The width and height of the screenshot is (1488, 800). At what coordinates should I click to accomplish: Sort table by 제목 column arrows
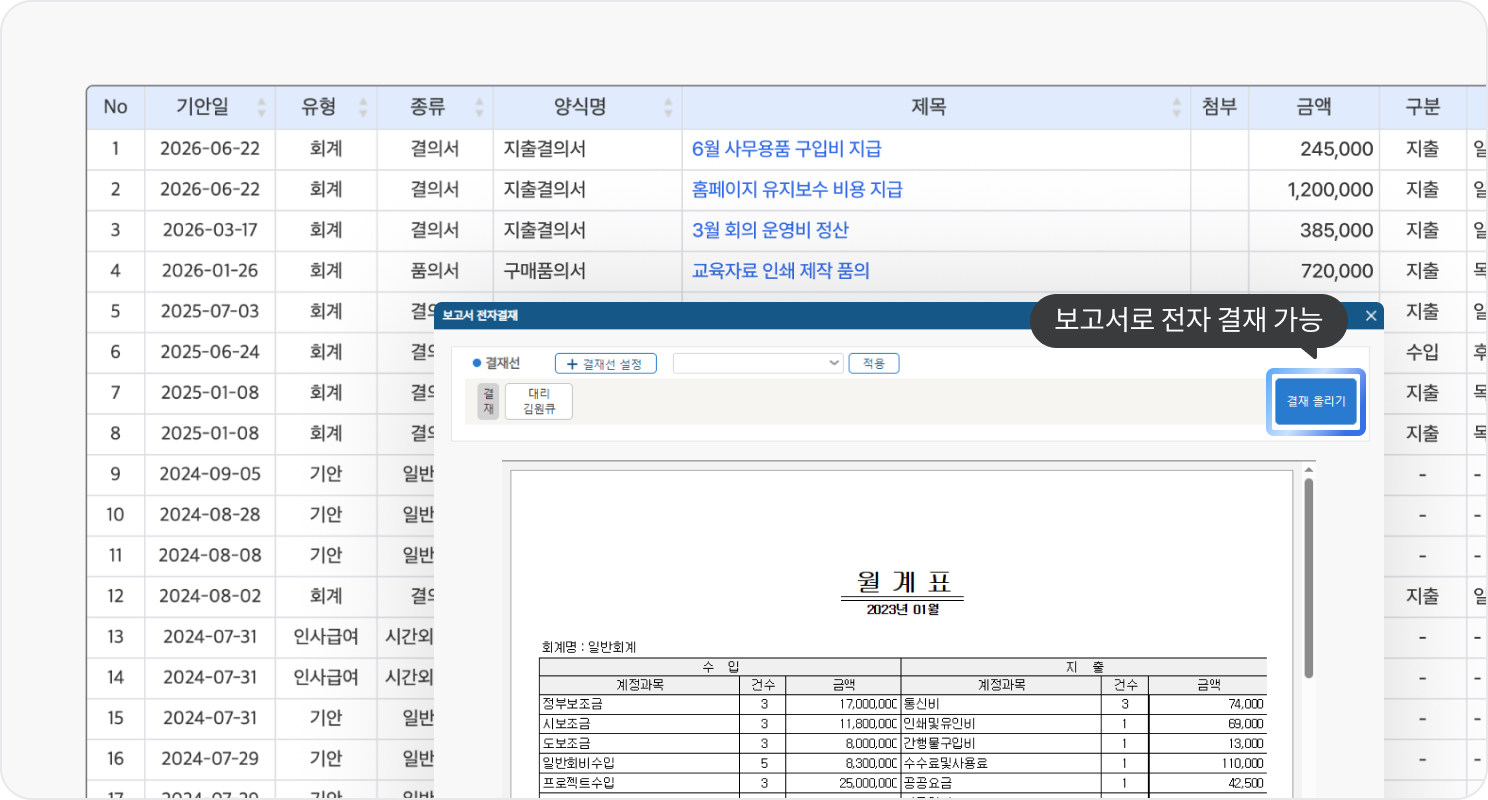tap(1177, 107)
